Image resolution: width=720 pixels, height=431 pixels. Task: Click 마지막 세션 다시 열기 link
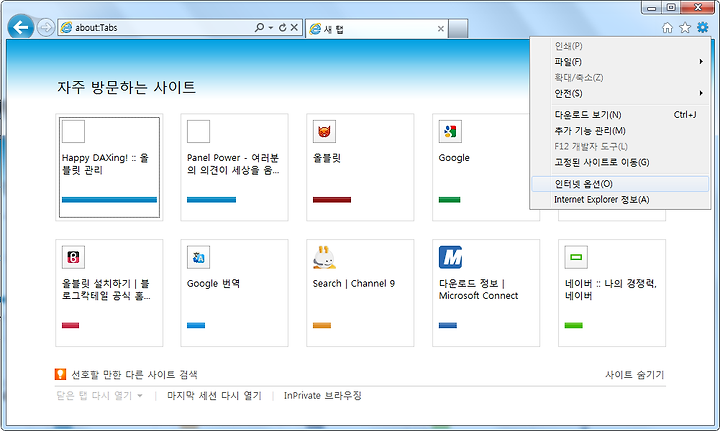pyautogui.click(x=214, y=396)
